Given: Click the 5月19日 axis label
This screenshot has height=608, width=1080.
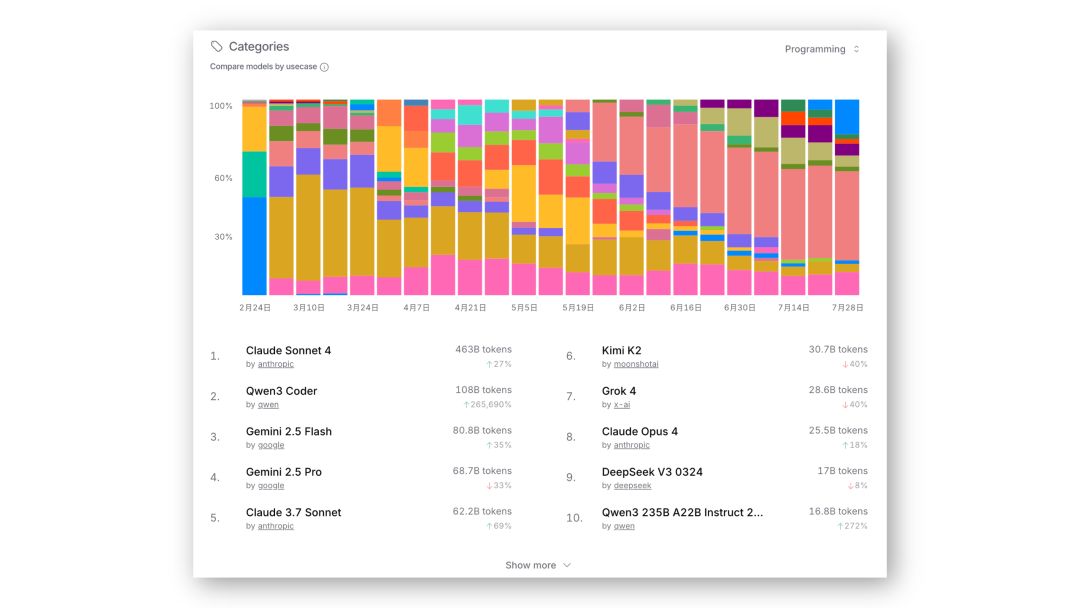Looking at the screenshot, I should pyautogui.click(x=578, y=308).
